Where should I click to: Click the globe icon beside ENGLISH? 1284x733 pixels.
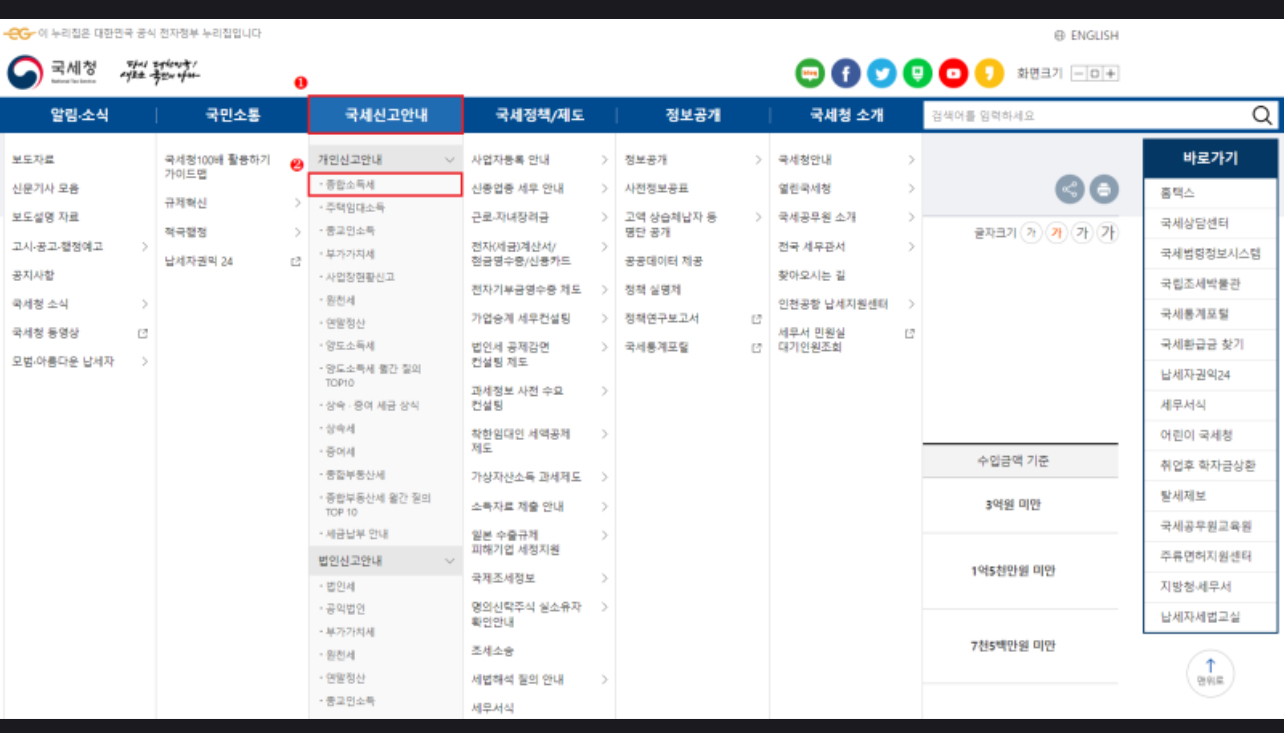click(x=1059, y=35)
